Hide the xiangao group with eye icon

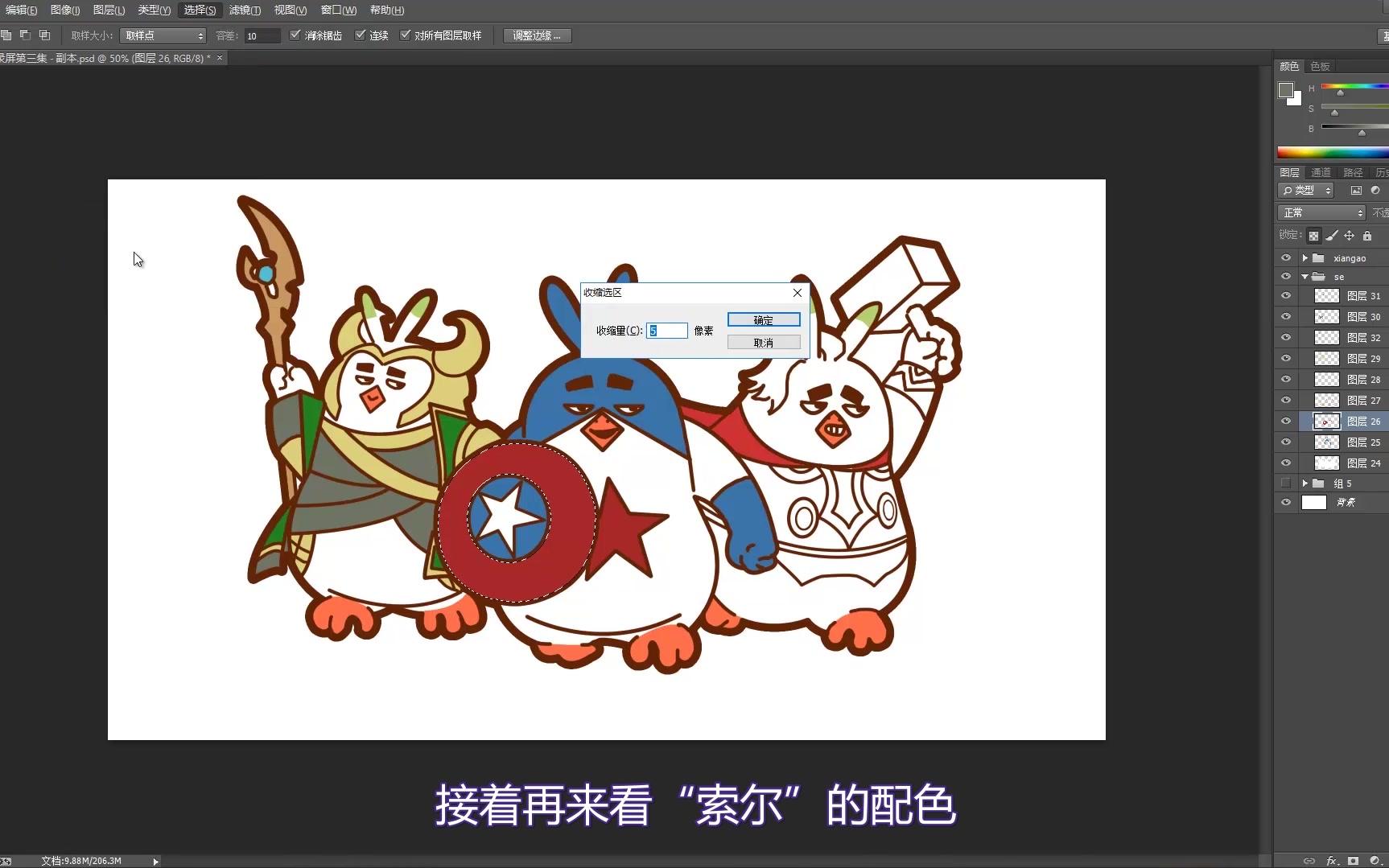[1286, 258]
